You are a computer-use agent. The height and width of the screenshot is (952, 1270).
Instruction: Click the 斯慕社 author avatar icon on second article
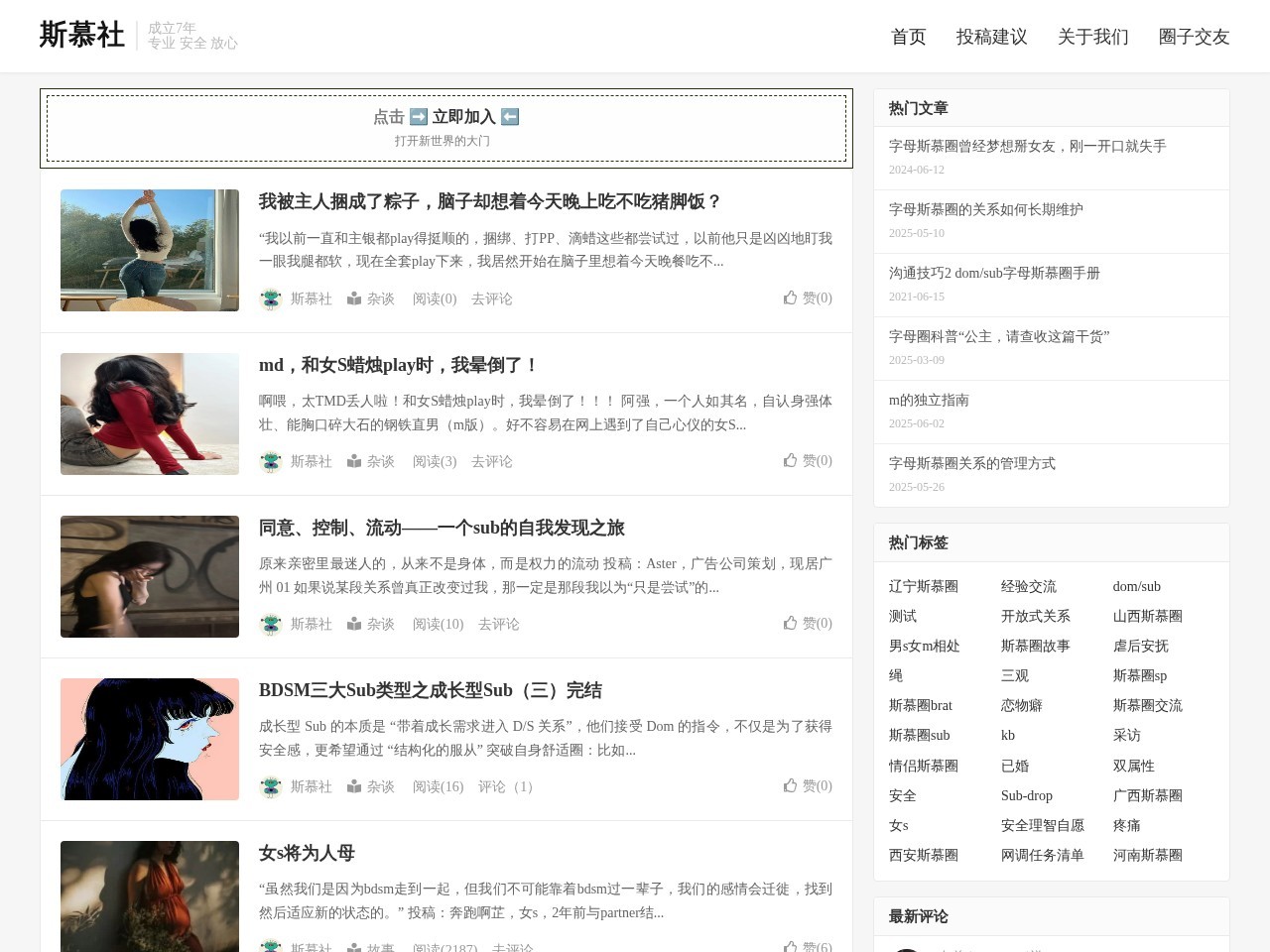pyautogui.click(x=271, y=461)
